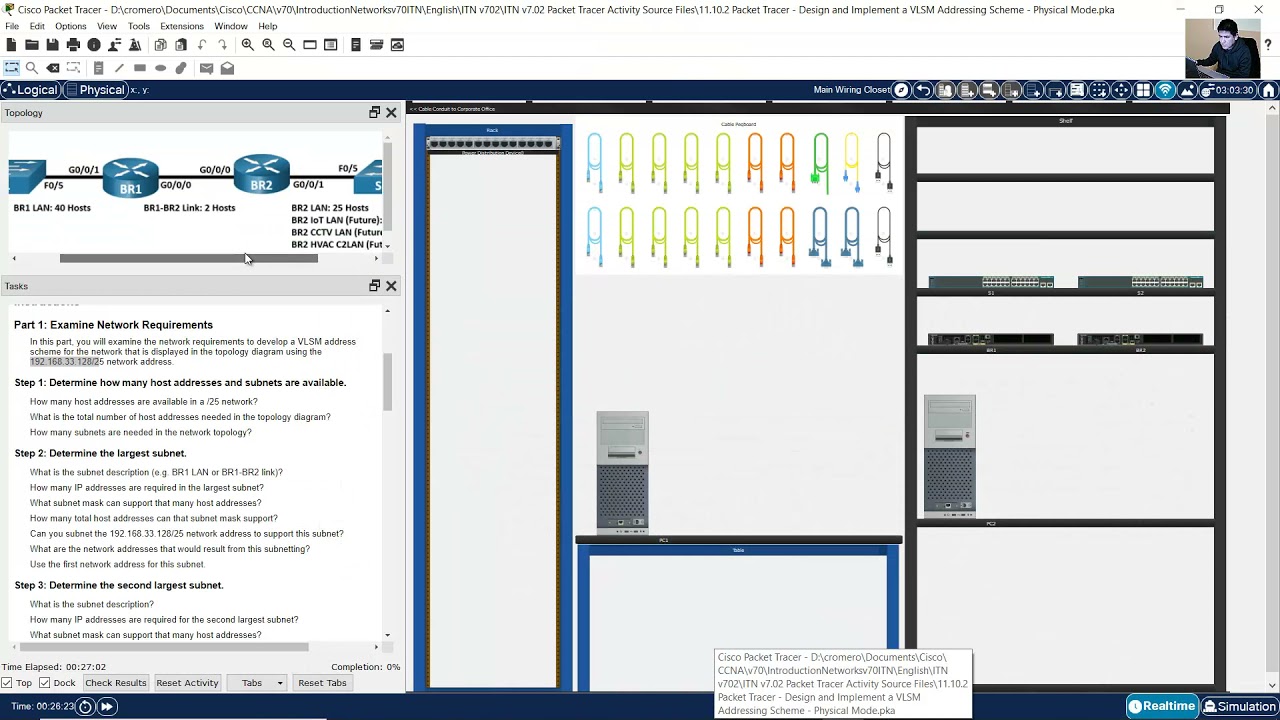Viewport: 1280px width, 720px height.
Task: Select the Delete tool icon
Action: tap(53, 68)
